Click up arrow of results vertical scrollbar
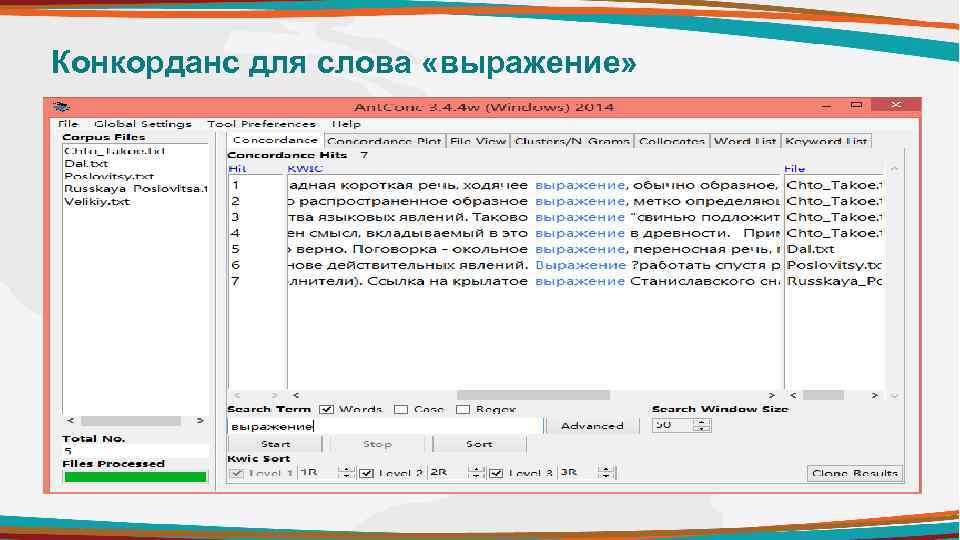The height and width of the screenshot is (540, 960). click(894, 168)
